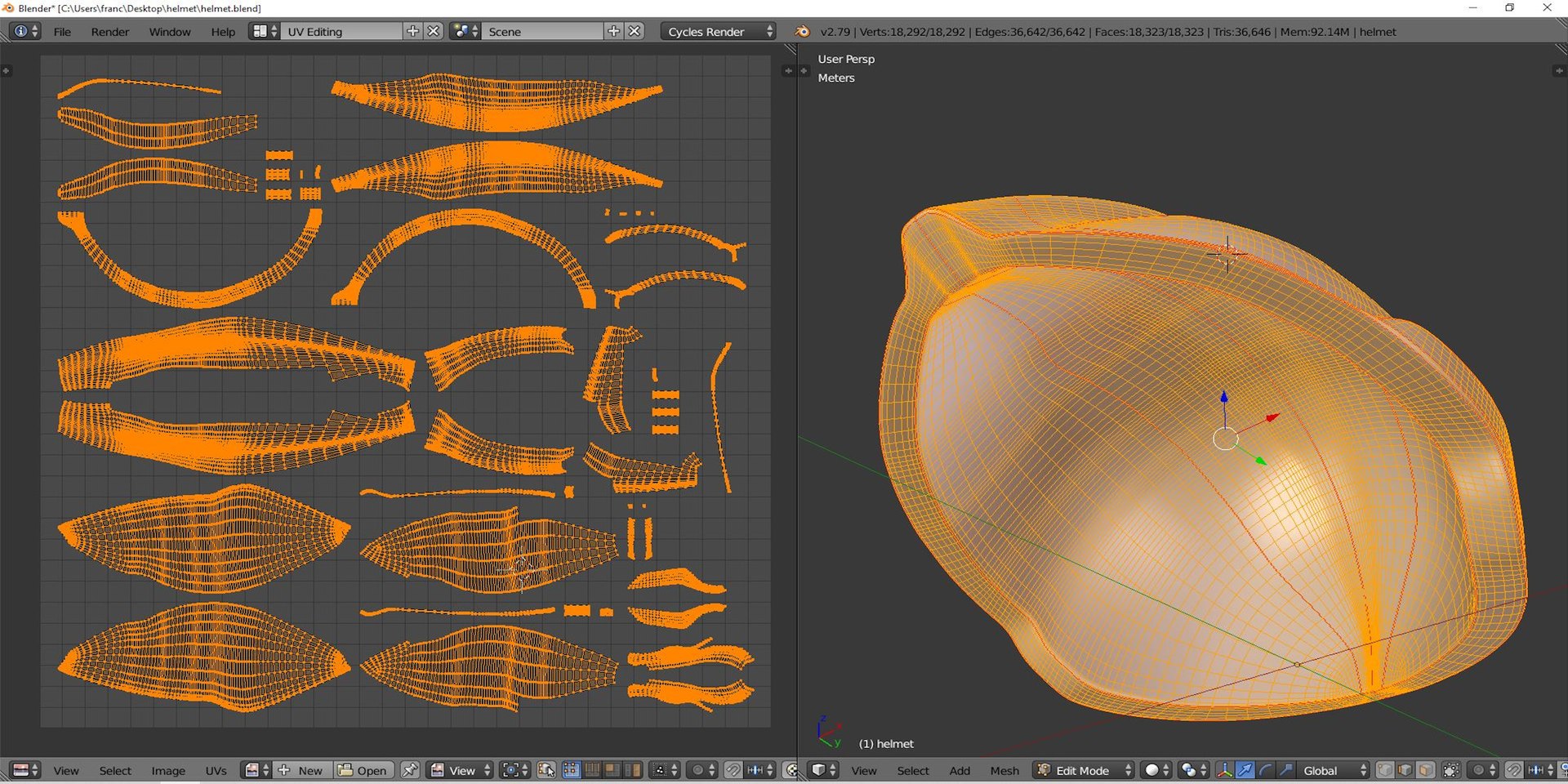Click the Open image button

point(363,770)
